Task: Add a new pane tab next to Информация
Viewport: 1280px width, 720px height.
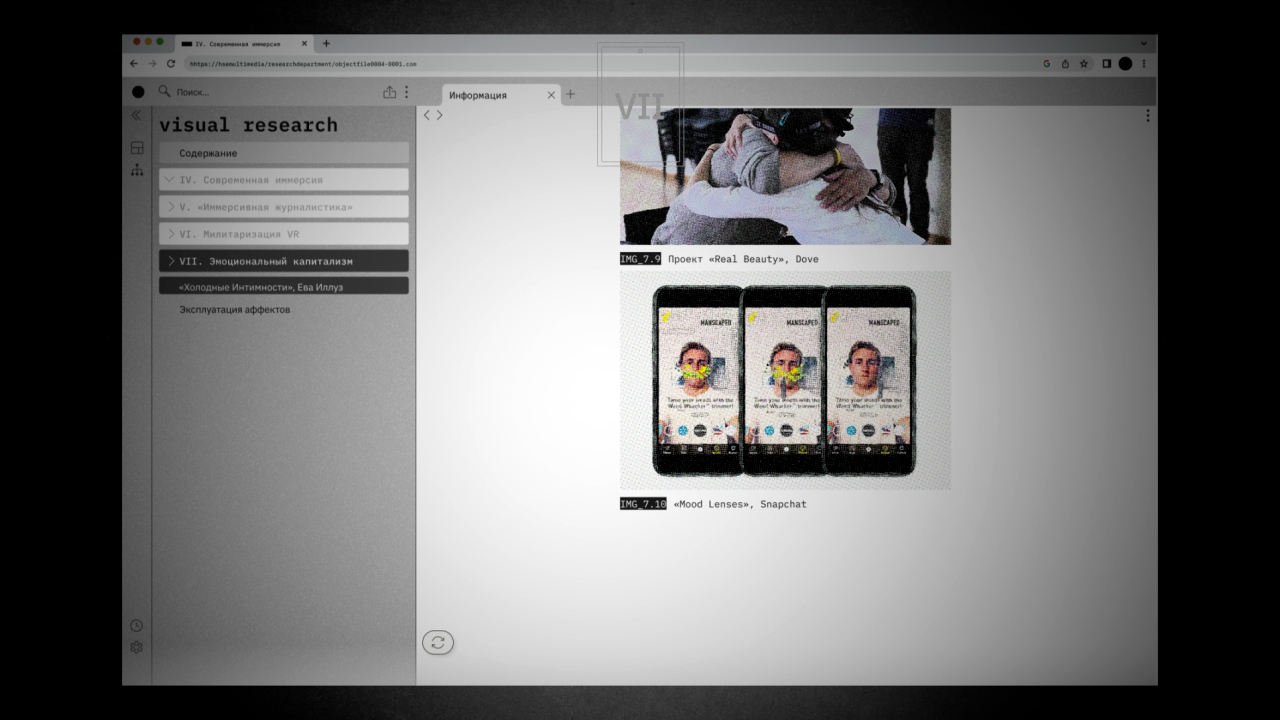Action: [571, 95]
